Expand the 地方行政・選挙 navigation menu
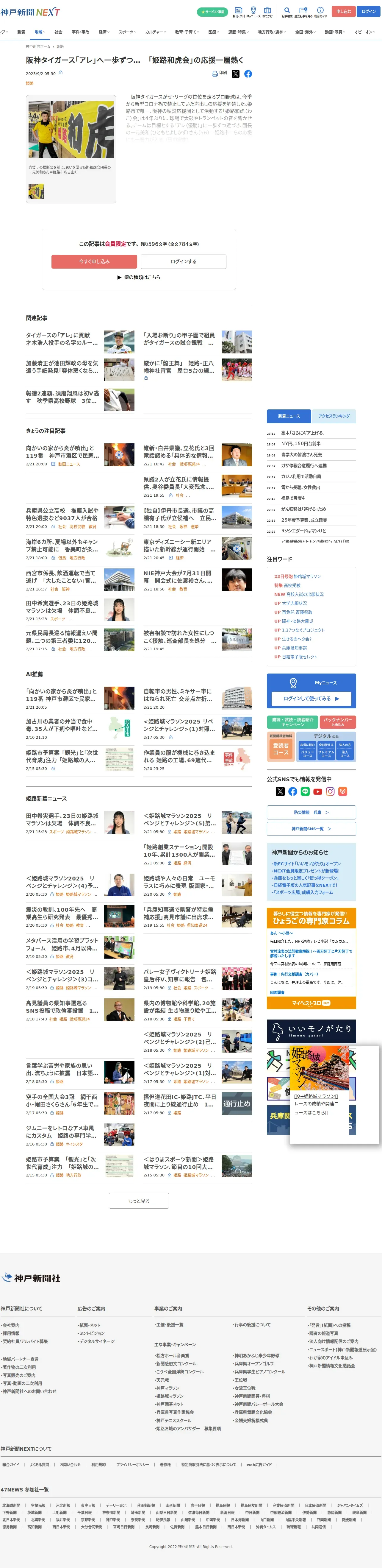Image resolution: width=382 pixels, height=1568 pixels. click(x=272, y=32)
